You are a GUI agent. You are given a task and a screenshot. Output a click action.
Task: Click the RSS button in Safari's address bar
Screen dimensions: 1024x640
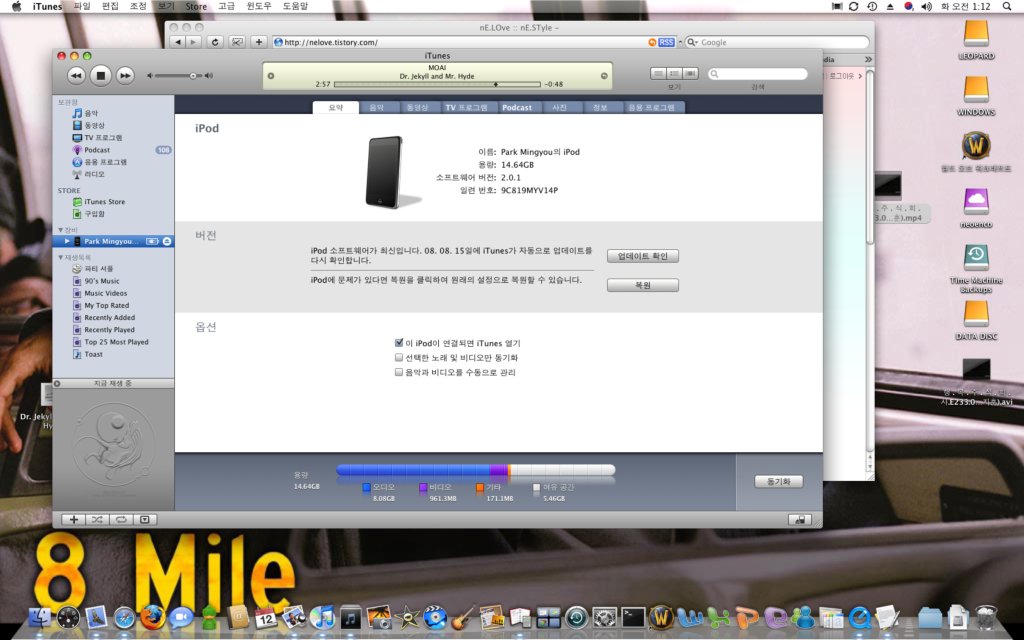point(665,42)
